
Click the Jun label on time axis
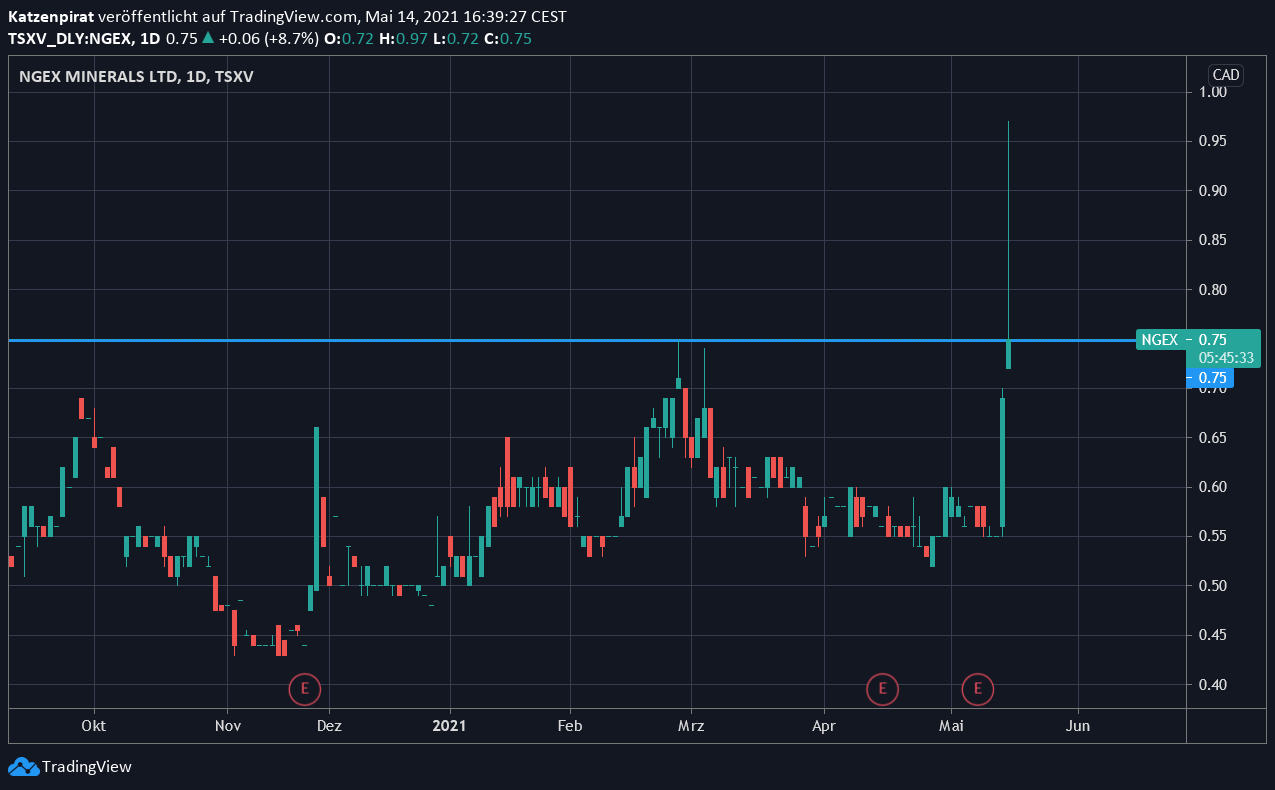pos(1078,726)
